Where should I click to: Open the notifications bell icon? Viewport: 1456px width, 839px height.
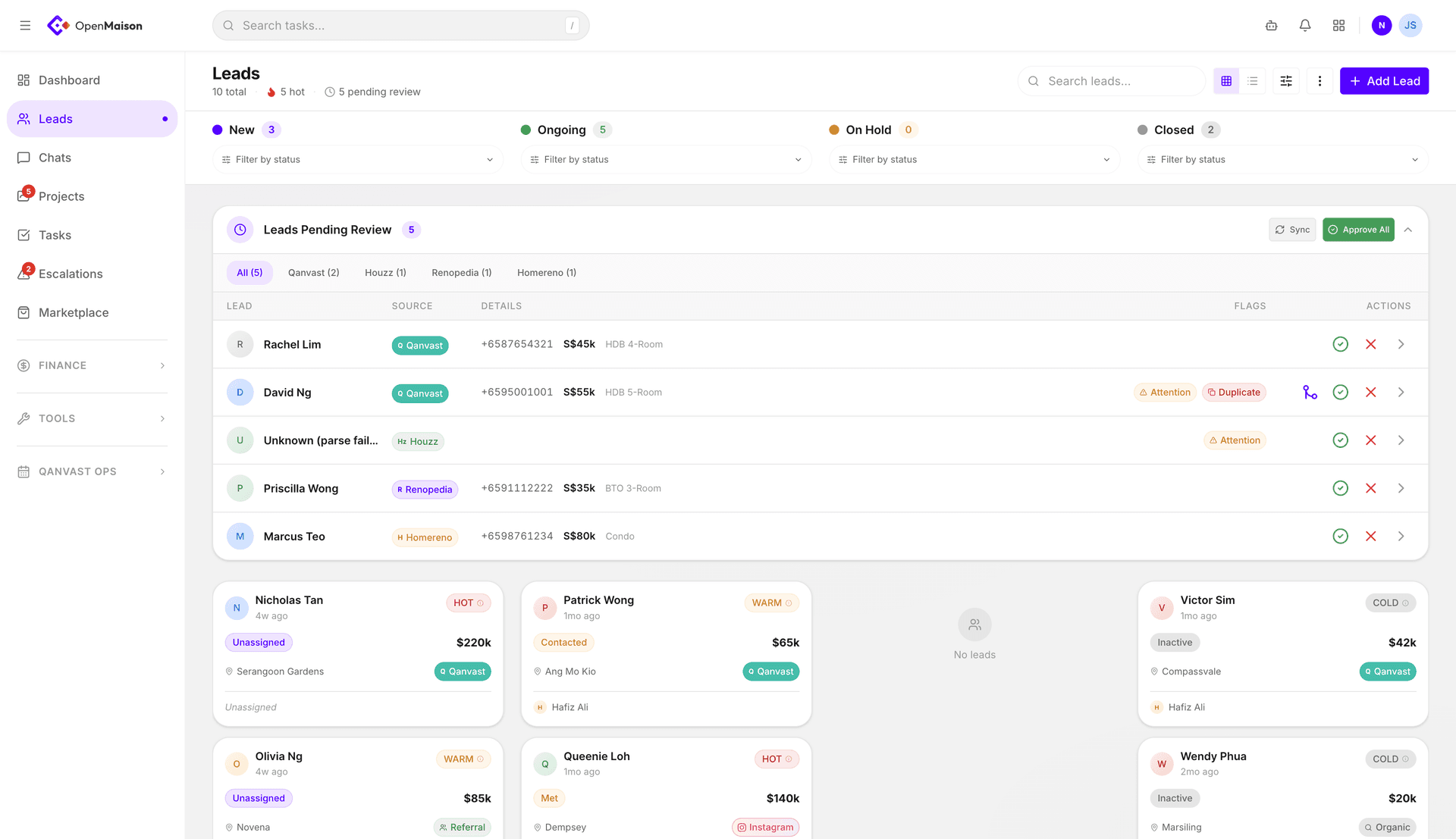pos(1305,26)
